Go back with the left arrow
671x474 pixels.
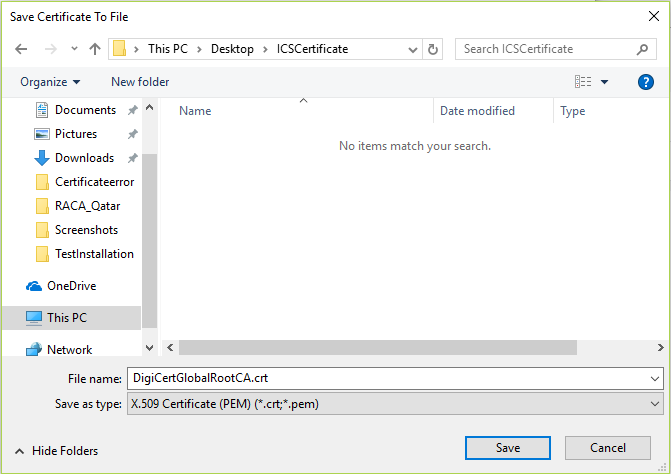point(21,49)
